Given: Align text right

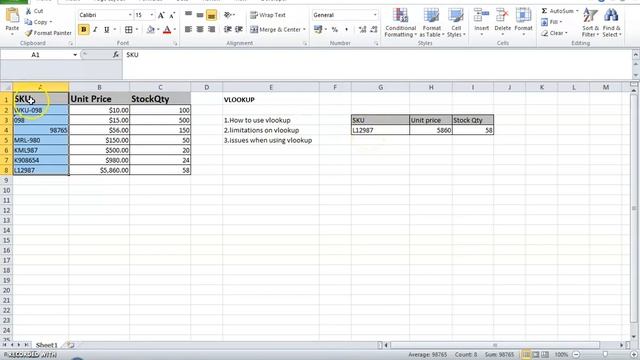Looking at the screenshot, I should (211, 29).
